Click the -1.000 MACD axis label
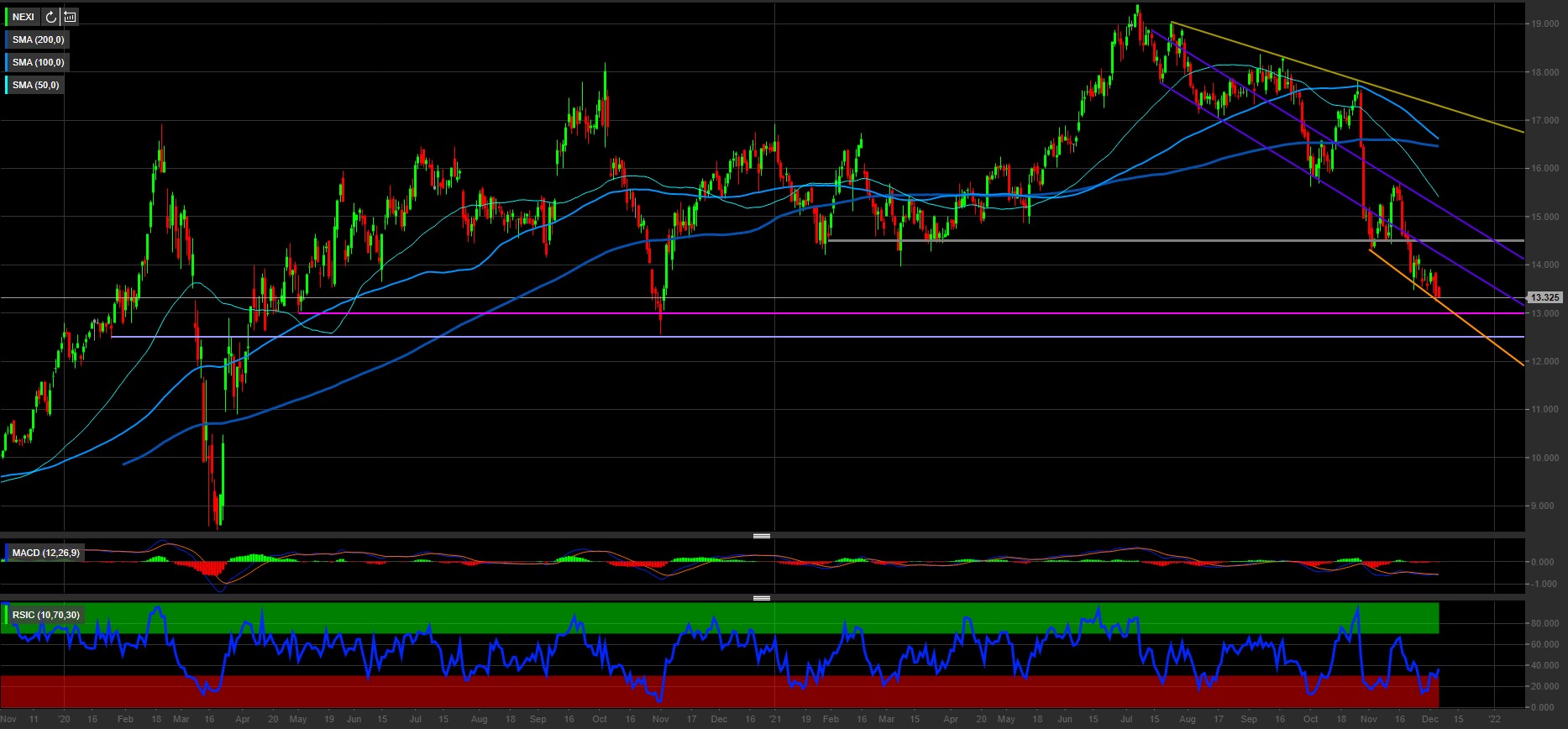Viewport: 1568px width, 729px height. coord(1545,584)
